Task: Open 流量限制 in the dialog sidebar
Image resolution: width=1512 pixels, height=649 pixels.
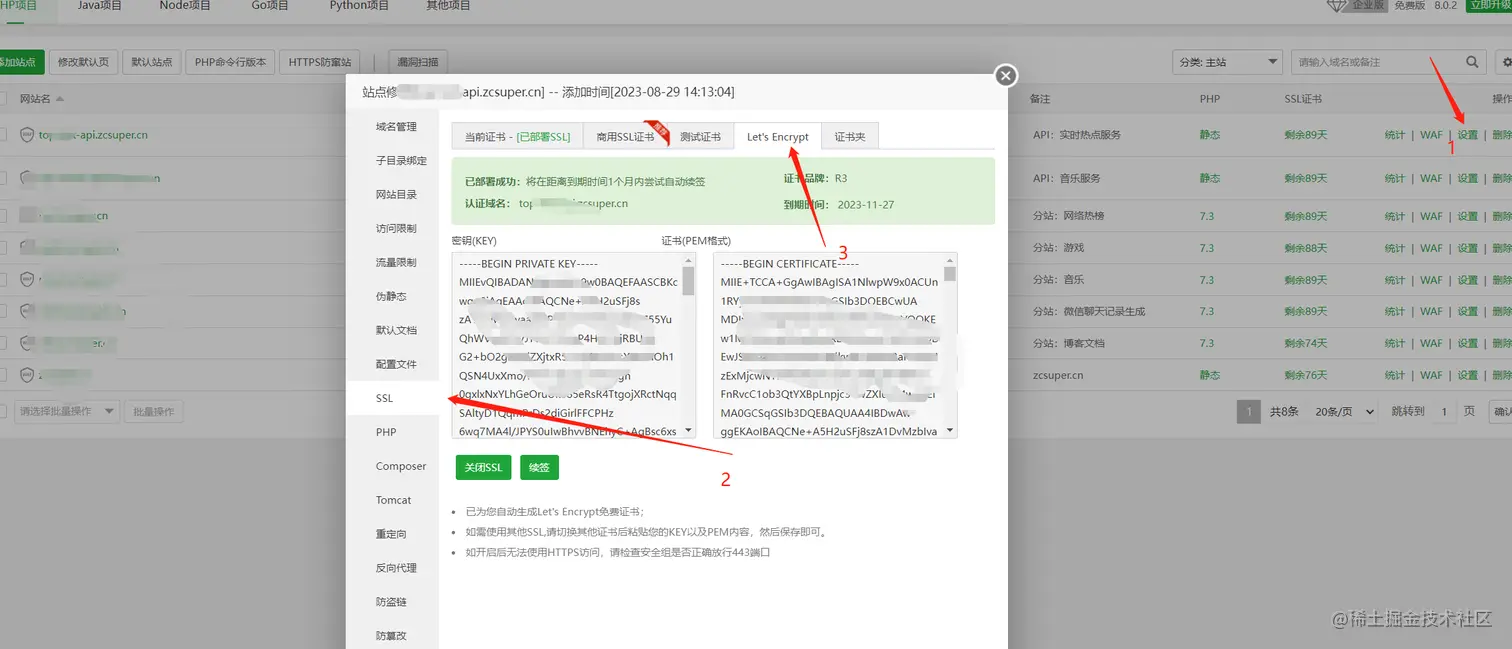Action: coord(392,263)
